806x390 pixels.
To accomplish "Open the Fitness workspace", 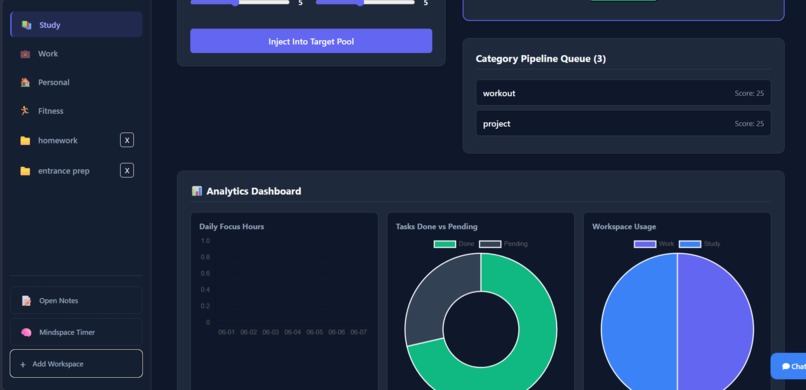I will pyautogui.click(x=76, y=111).
